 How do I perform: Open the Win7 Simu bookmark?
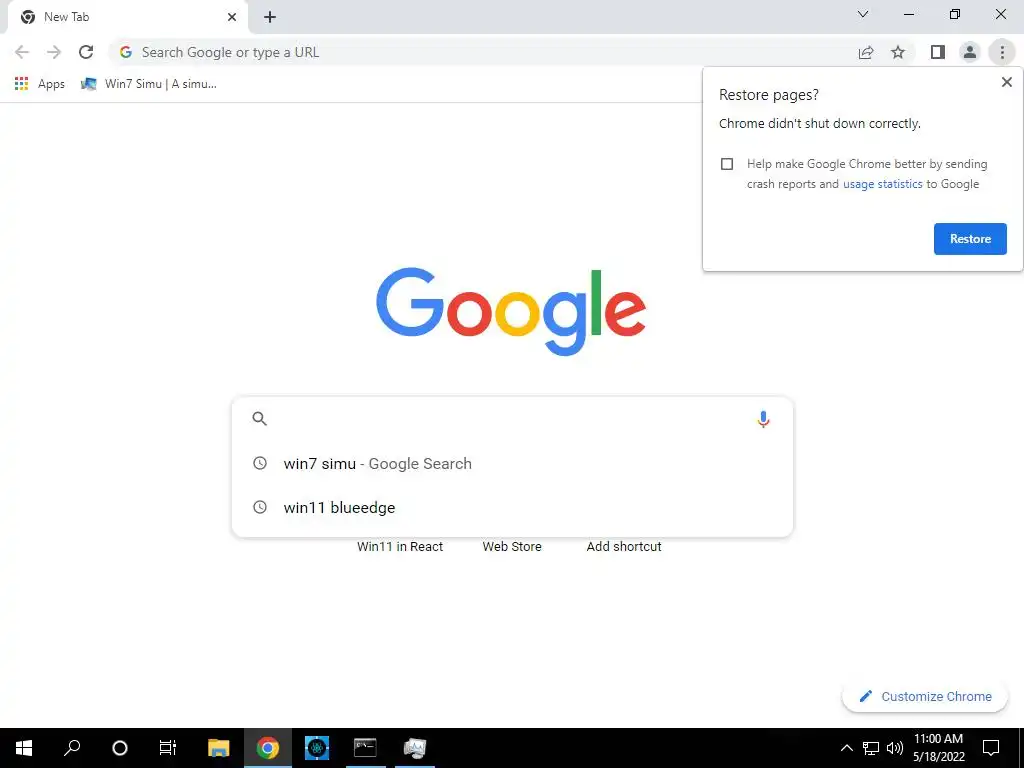click(148, 84)
